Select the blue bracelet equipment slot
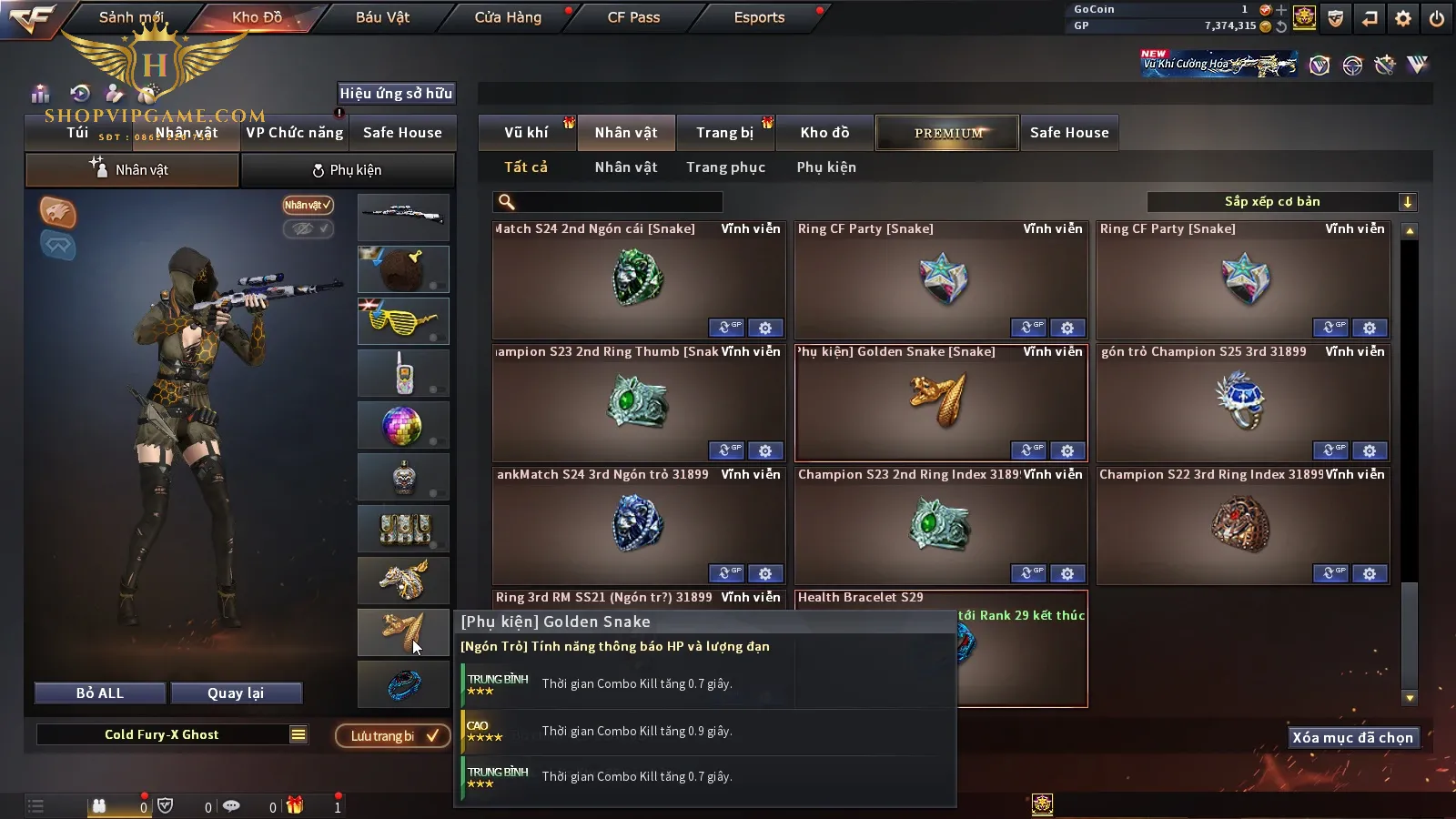 click(x=403, y=684)
